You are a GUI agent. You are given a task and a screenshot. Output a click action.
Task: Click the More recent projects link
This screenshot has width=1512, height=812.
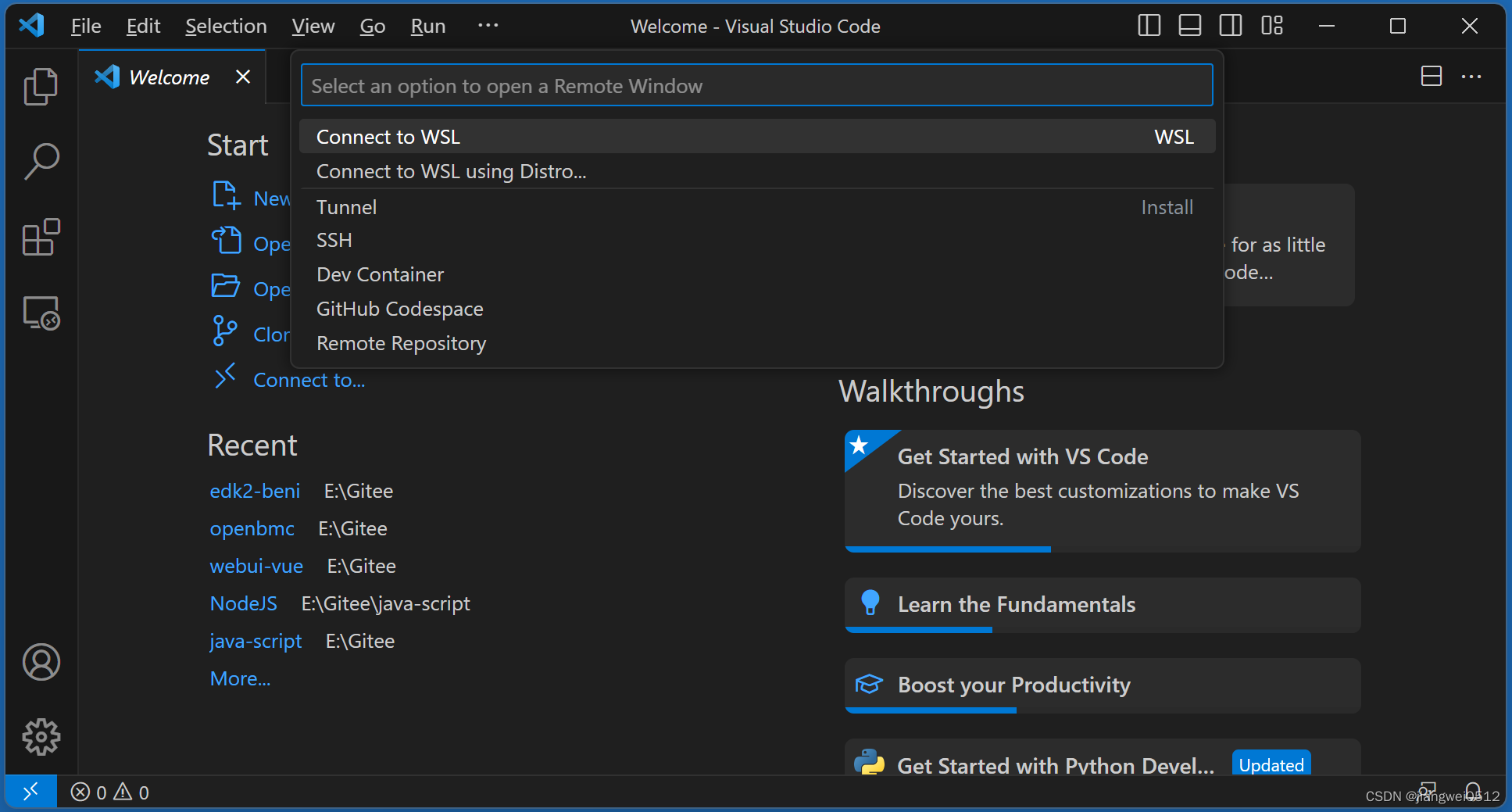[x=240, y=678]
